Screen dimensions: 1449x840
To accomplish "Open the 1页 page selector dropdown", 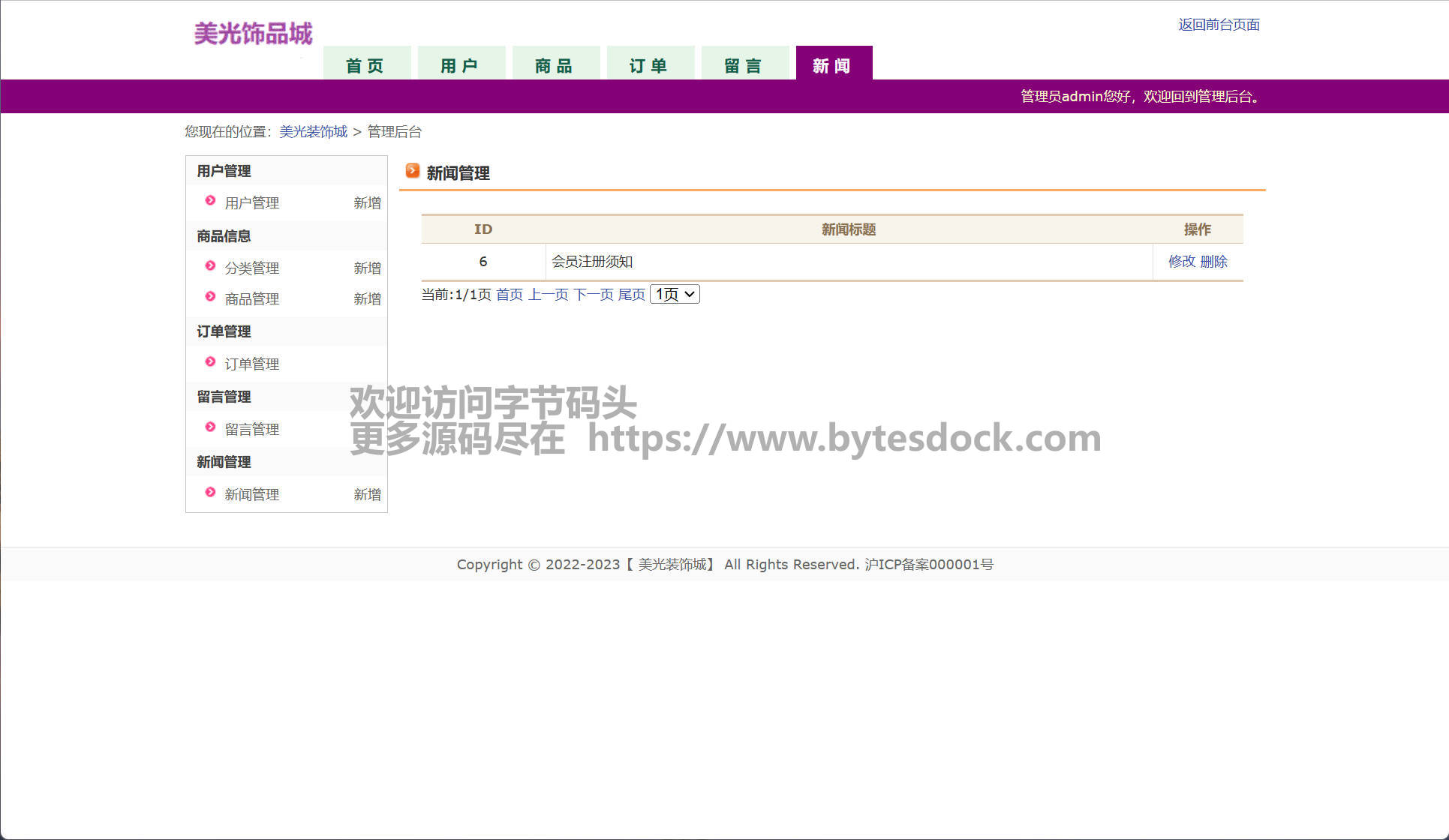I will click(x=675, y=294).
